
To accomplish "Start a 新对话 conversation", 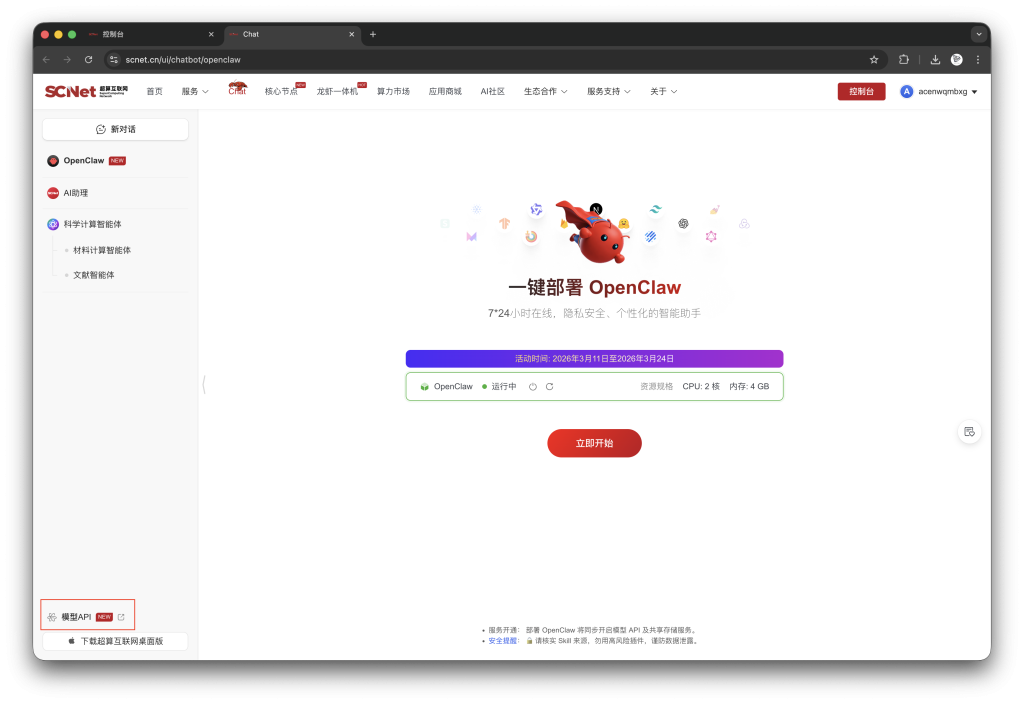I will tap(115, 129).
